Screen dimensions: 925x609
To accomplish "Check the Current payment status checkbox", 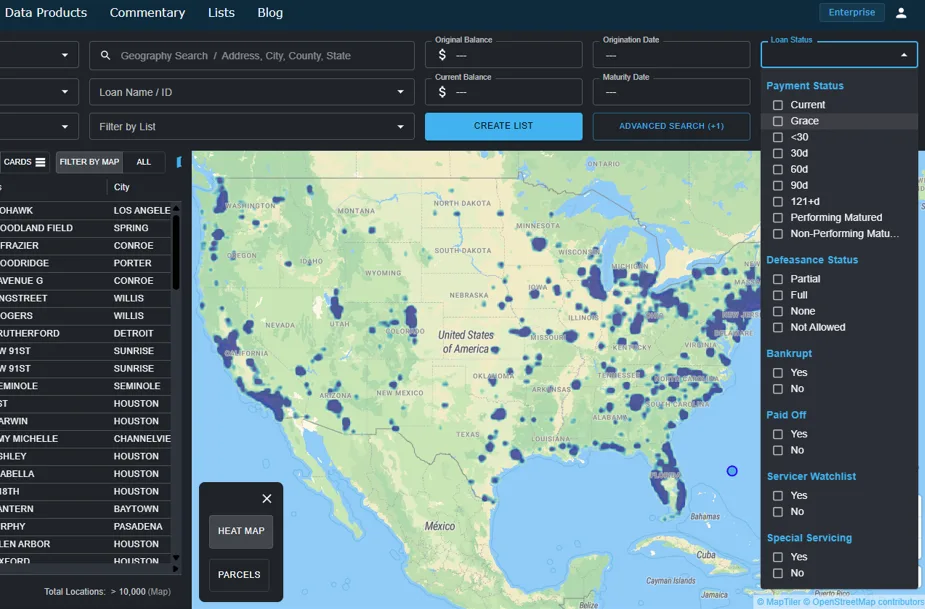I will (x=777, y=104).
